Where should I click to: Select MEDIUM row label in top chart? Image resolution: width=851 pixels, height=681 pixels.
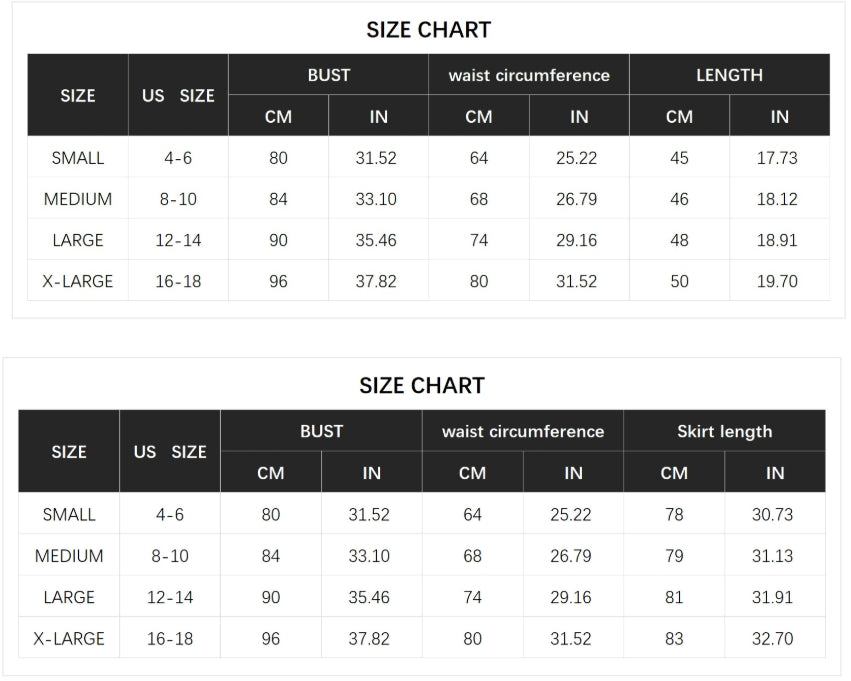(x=78, y=199)
